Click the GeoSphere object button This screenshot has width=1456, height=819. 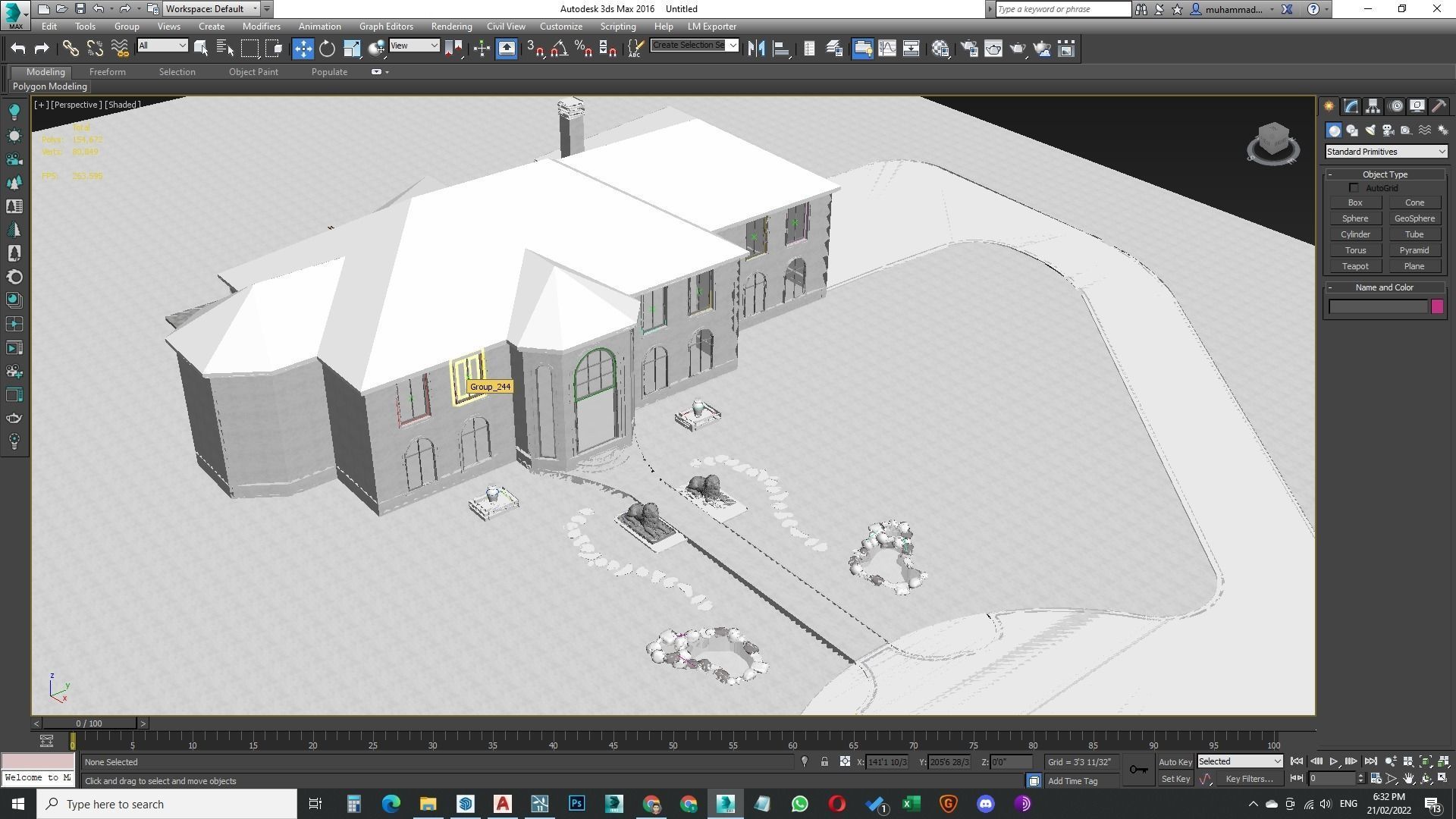point(1414,218)
